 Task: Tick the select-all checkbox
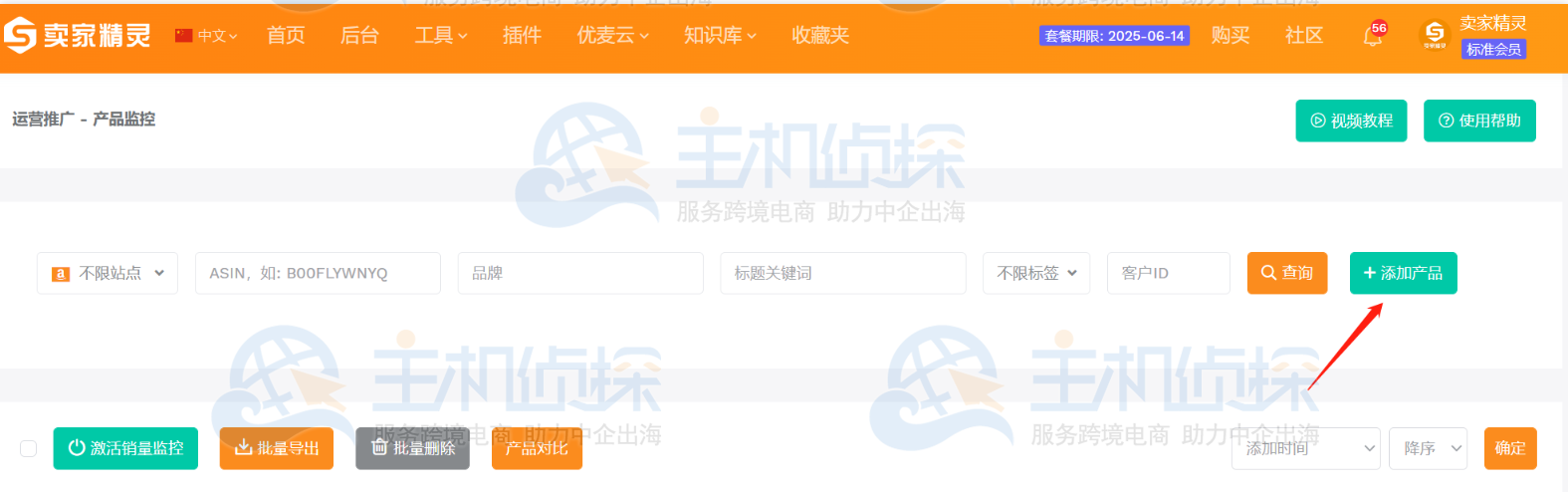coord(29,448)
